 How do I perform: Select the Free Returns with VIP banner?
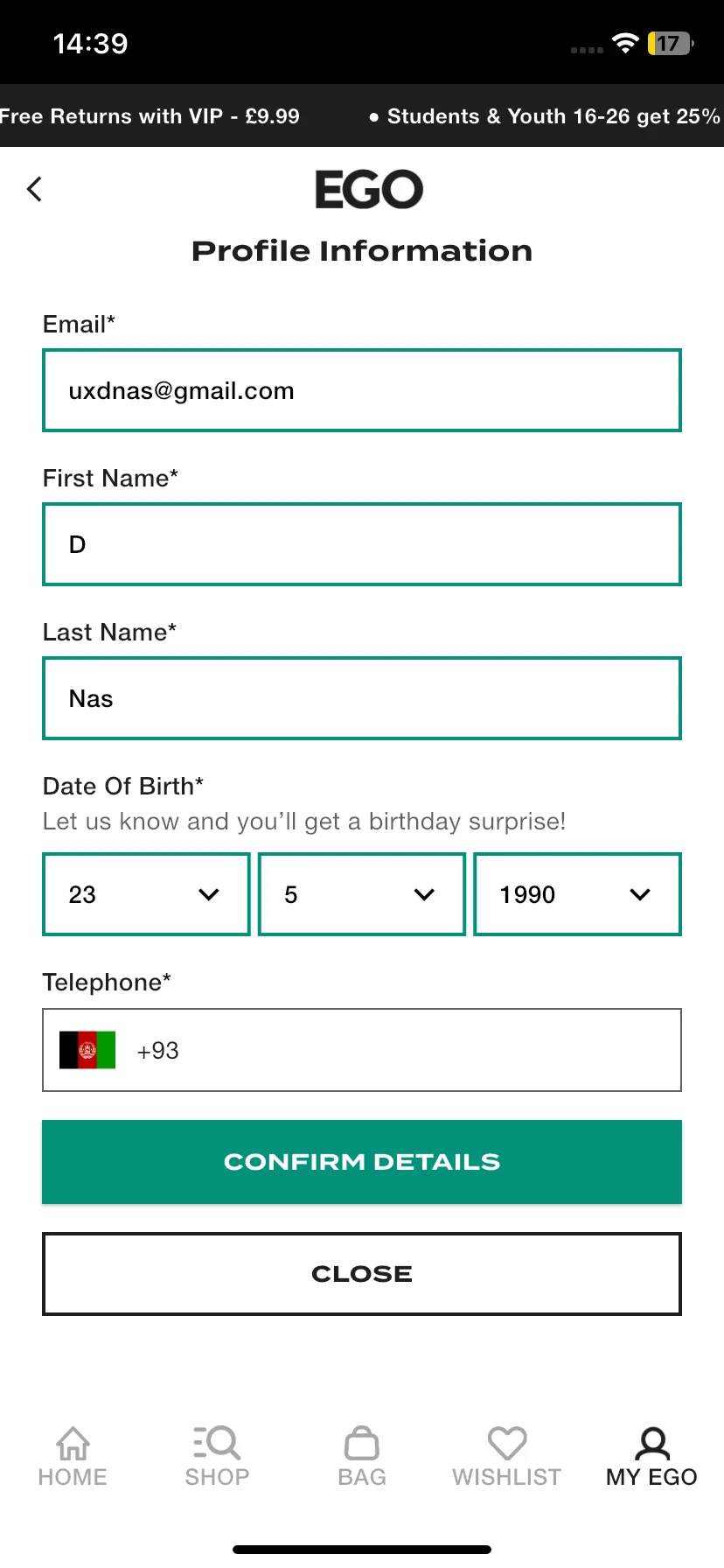point(150,116)
